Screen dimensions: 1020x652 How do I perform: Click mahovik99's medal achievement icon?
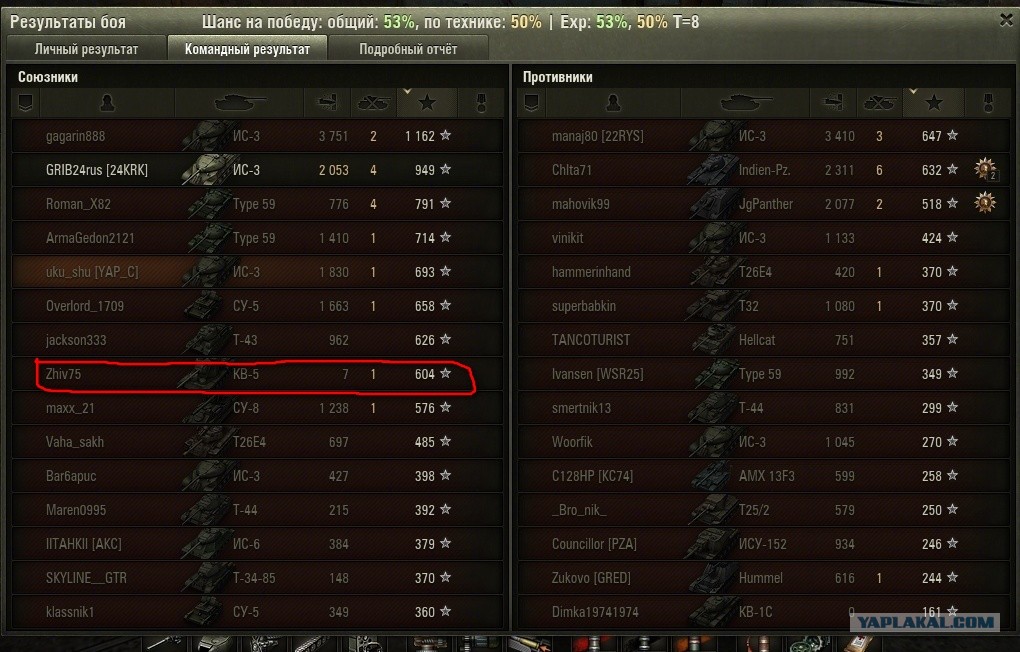(x=985, y=203)
